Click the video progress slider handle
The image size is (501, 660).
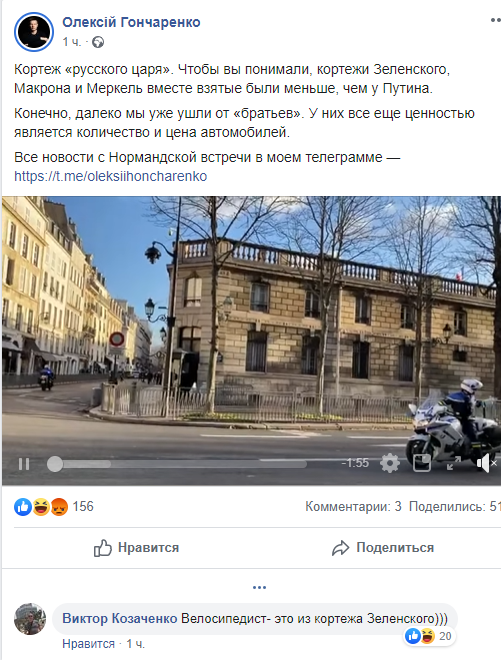[55, 464]
